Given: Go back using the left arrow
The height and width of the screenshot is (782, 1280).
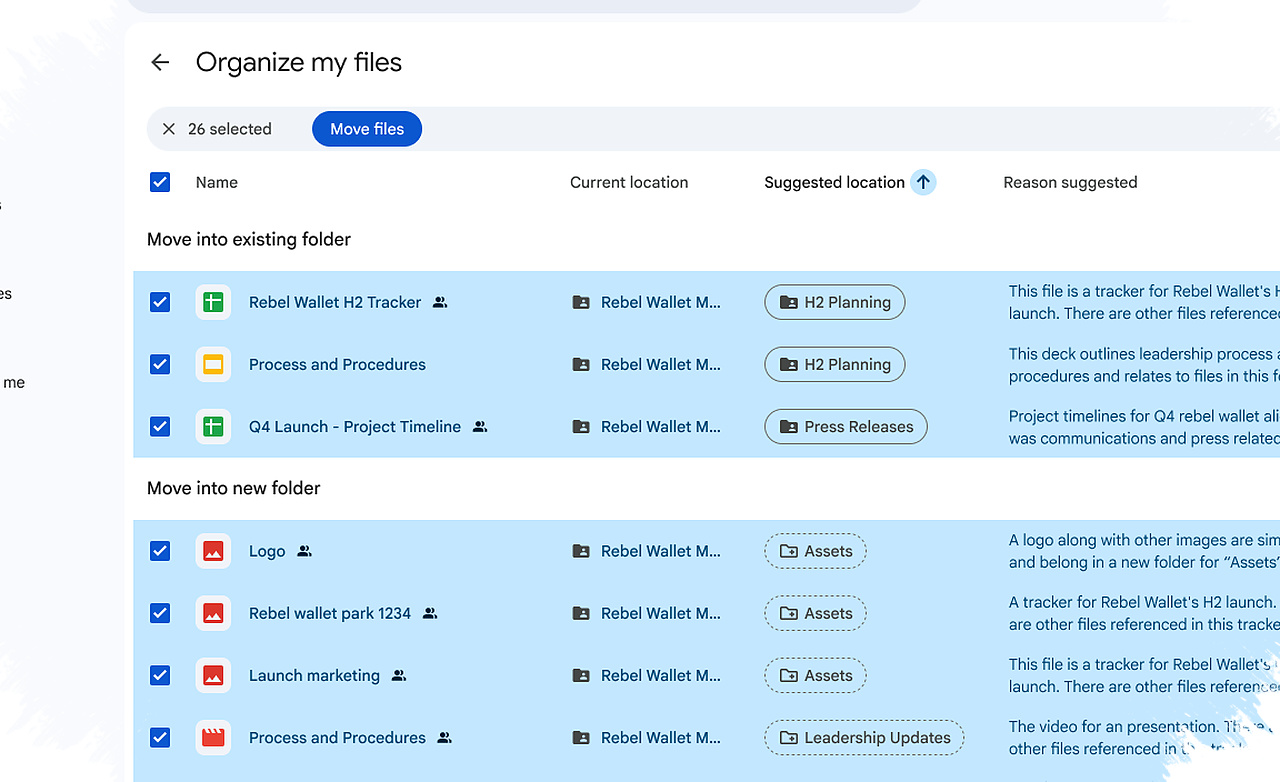Looking at the screenshot, I should click(160, 62).
